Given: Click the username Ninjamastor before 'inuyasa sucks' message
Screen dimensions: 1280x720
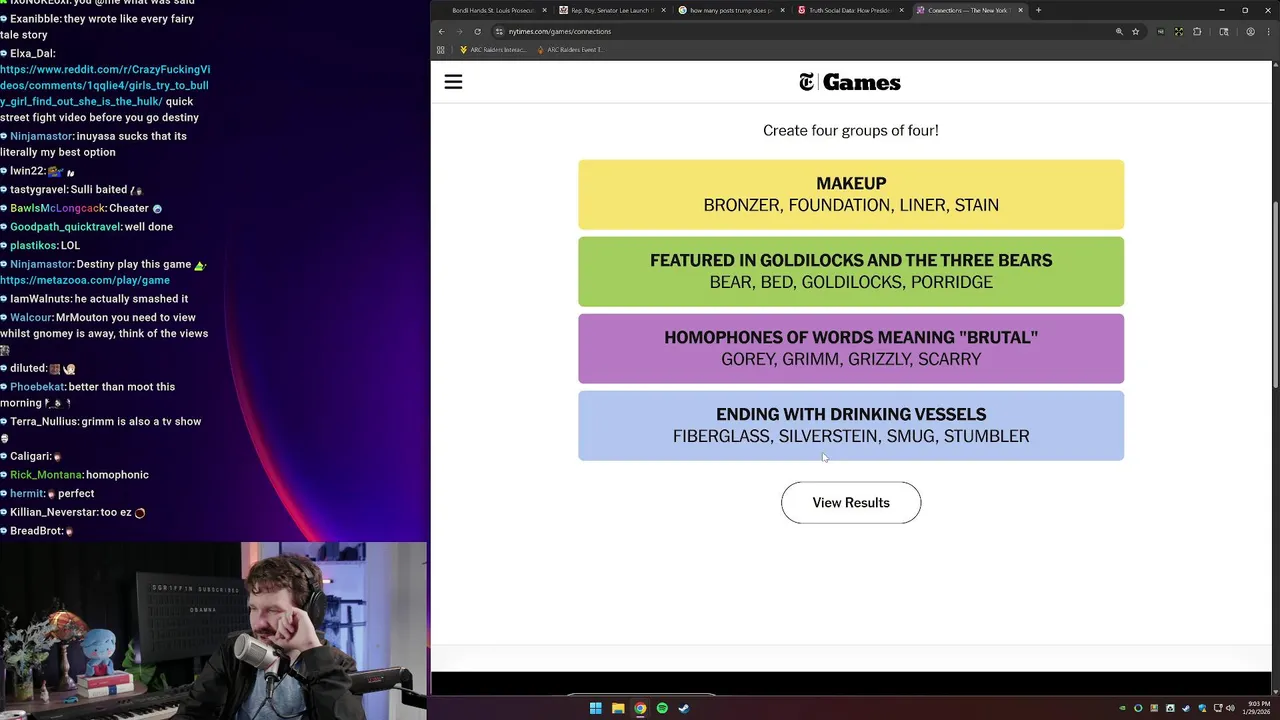Looking at the screenshot, I should tap(41, 136).
